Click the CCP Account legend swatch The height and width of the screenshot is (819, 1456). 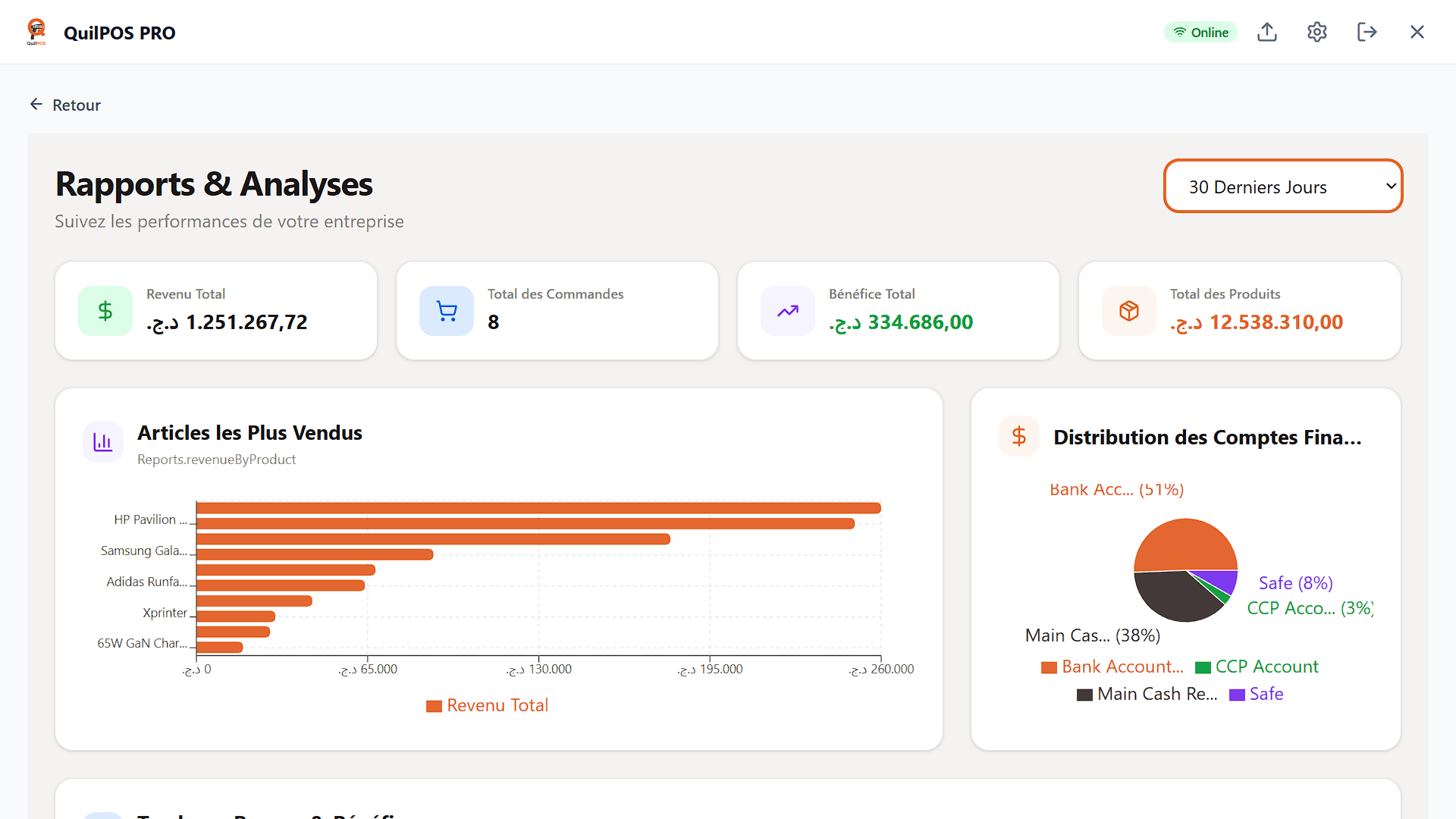pos(1203,667)
